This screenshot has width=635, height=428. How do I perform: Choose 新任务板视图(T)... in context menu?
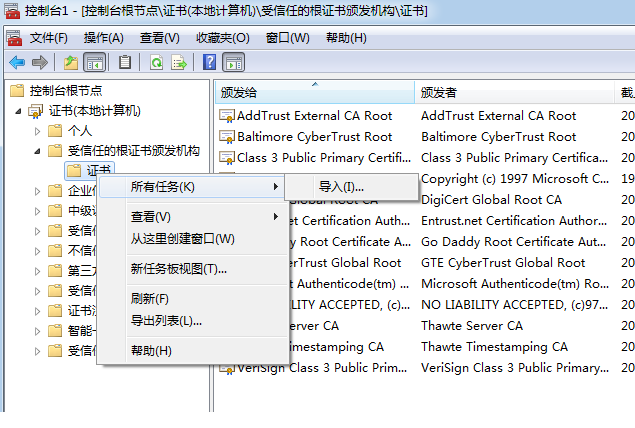click(x=192, y=268)
